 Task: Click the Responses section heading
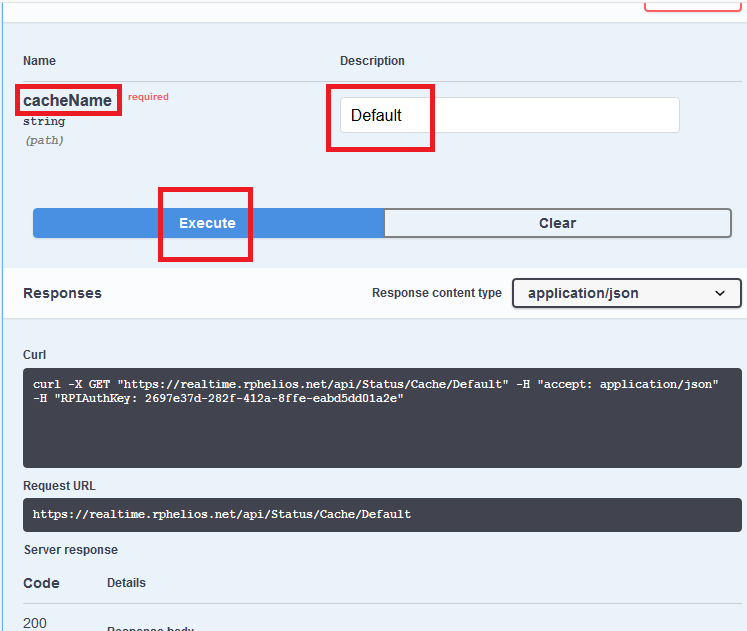coord(62,293)
